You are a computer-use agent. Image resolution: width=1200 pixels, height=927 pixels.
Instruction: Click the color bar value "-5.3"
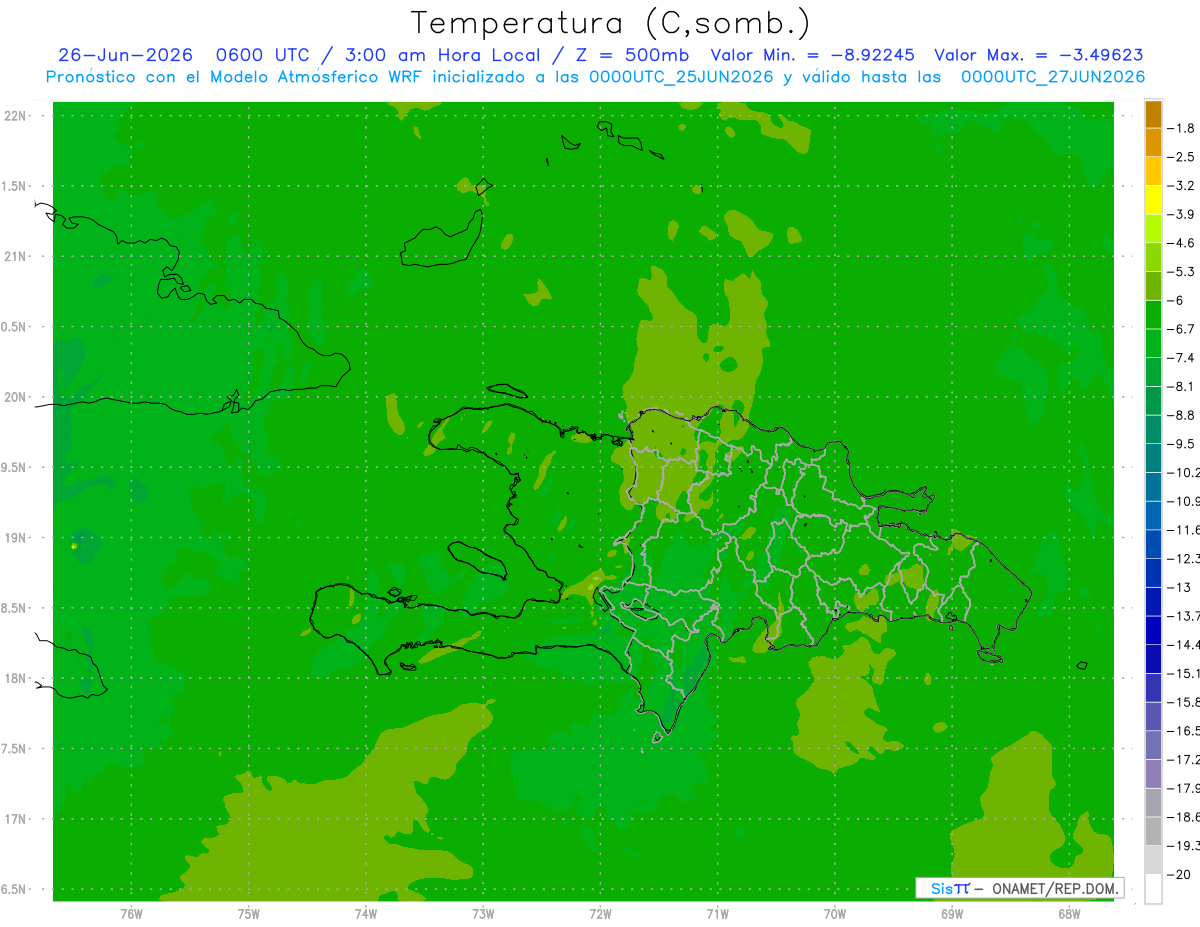[1182, 272]
